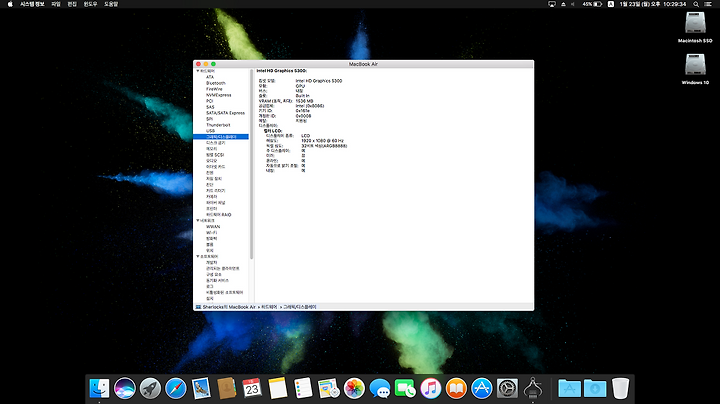
Task: Click the eject icon in menu bar
Action: click(x=563, y=4)
